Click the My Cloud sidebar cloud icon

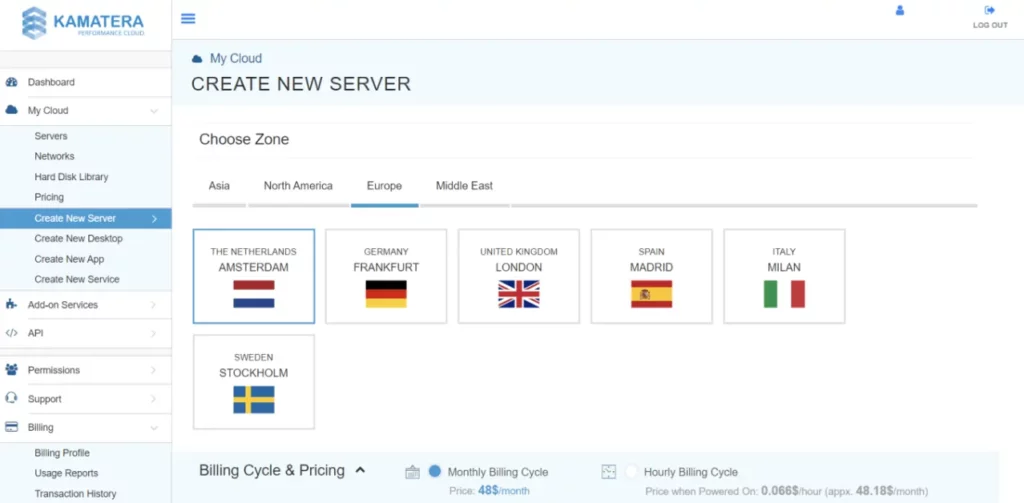click(11, 110)
